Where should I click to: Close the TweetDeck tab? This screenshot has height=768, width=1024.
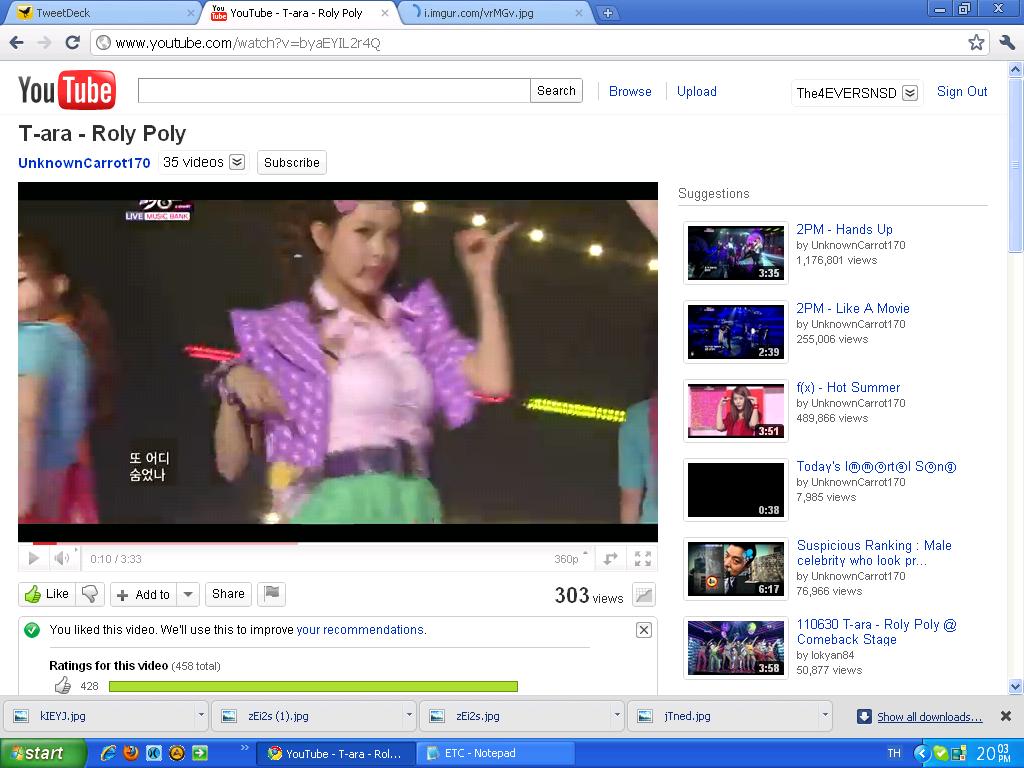pos(190,13)
